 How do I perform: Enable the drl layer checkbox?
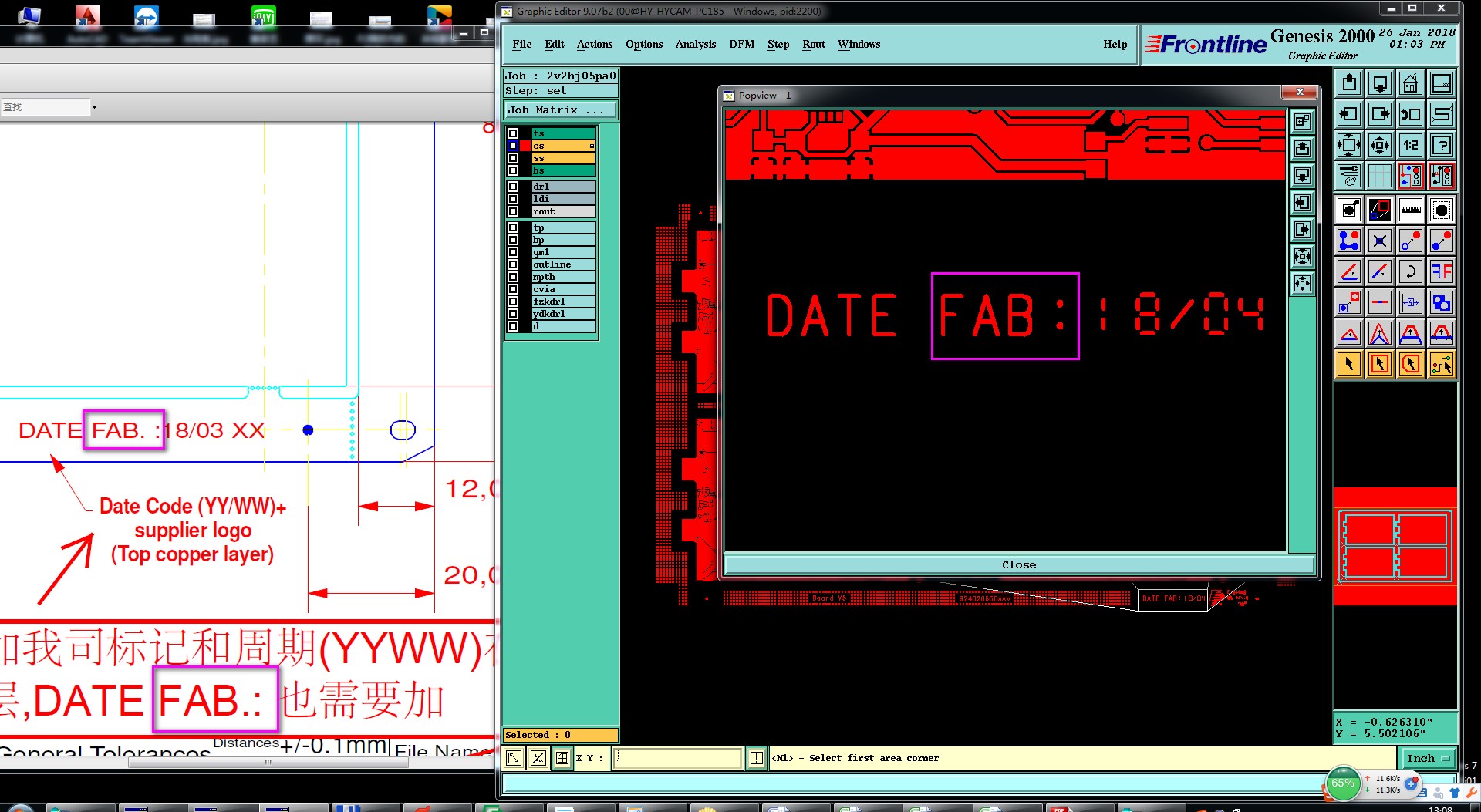pos(513,187)
